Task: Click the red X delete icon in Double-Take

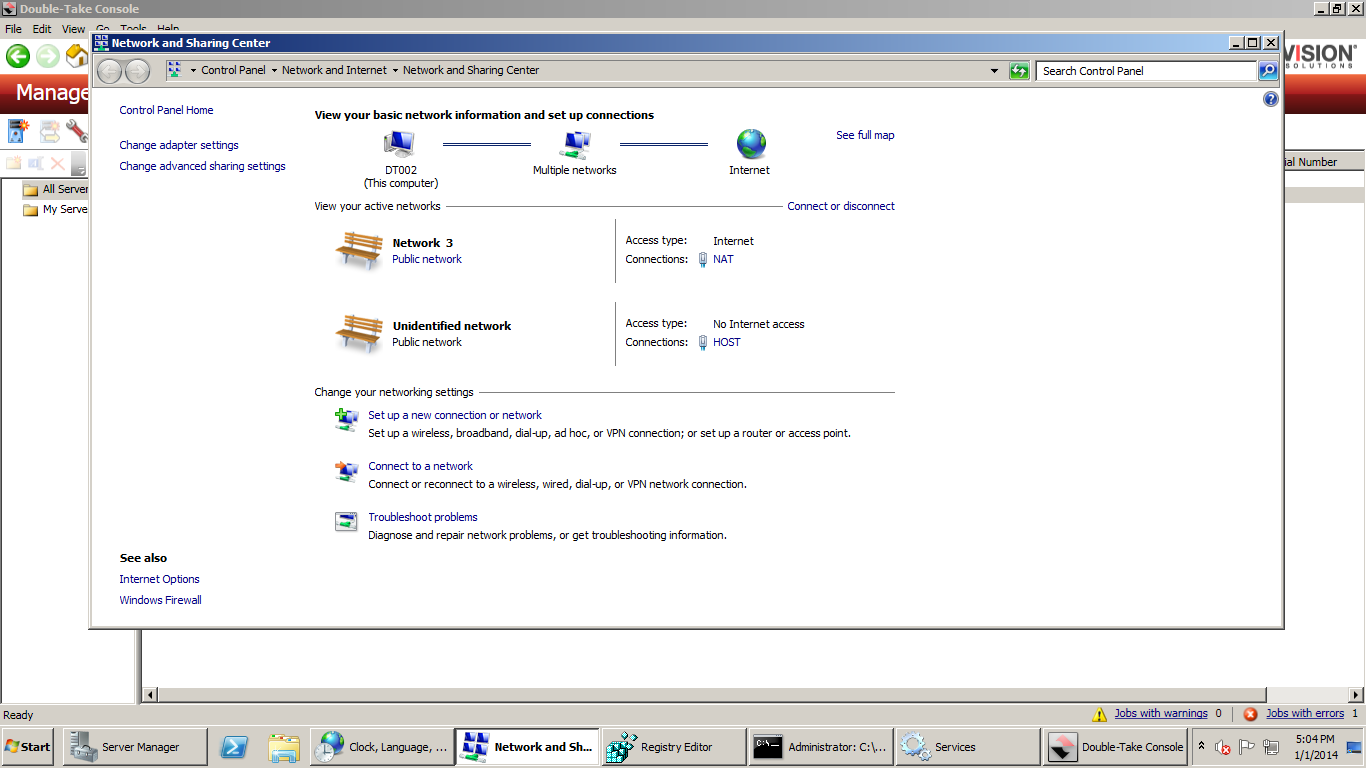Action: click(x=57, y=163)
